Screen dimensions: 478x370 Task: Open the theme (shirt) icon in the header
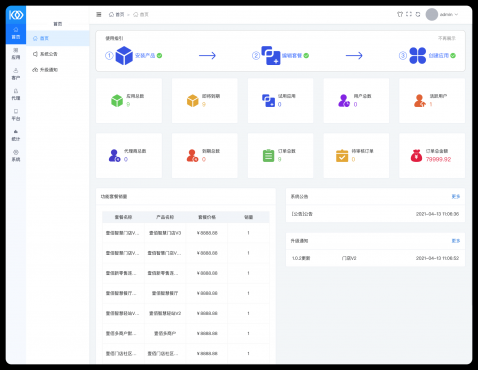400,14
